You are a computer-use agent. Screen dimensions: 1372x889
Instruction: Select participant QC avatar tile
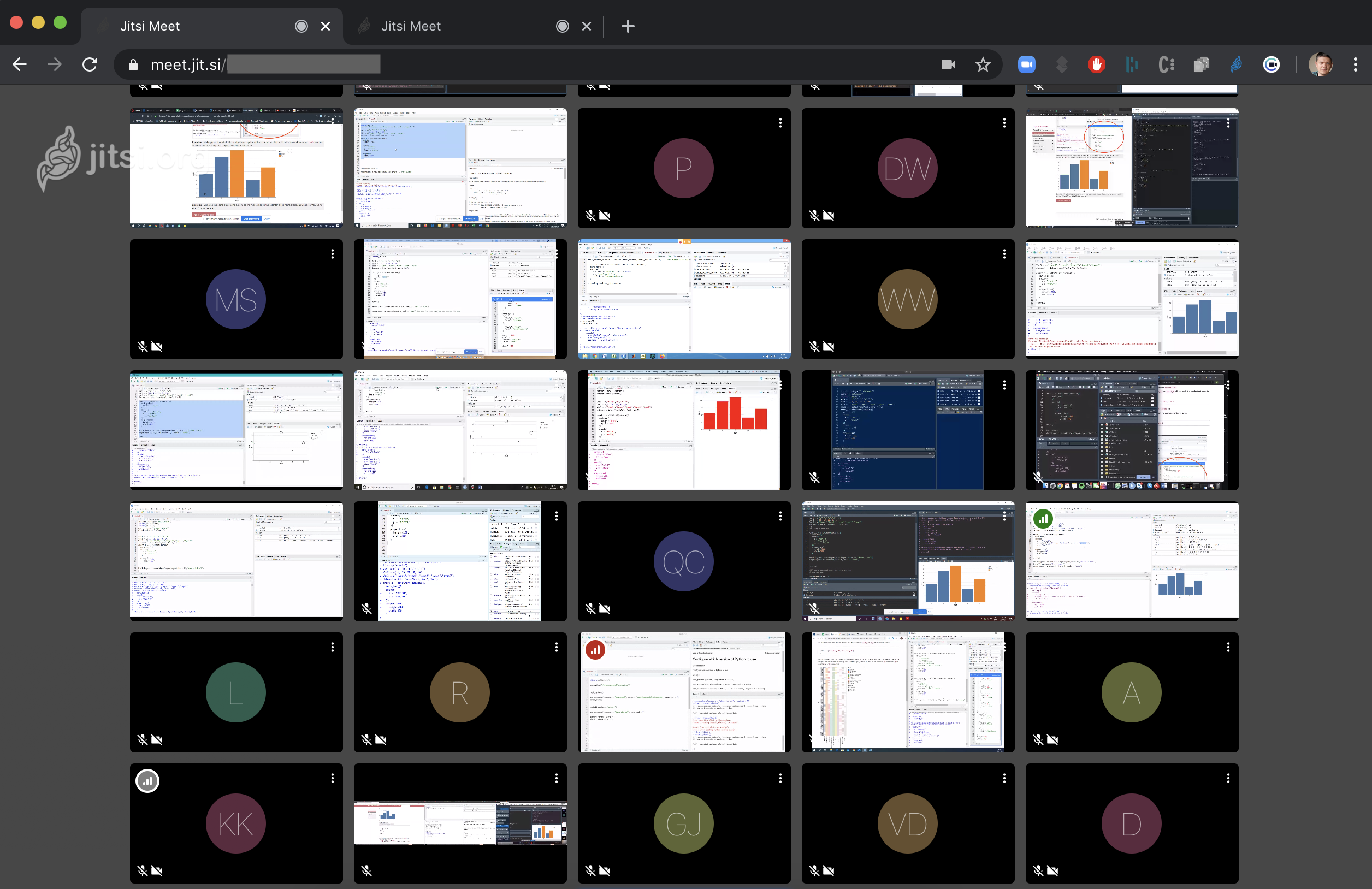[684, 561]
